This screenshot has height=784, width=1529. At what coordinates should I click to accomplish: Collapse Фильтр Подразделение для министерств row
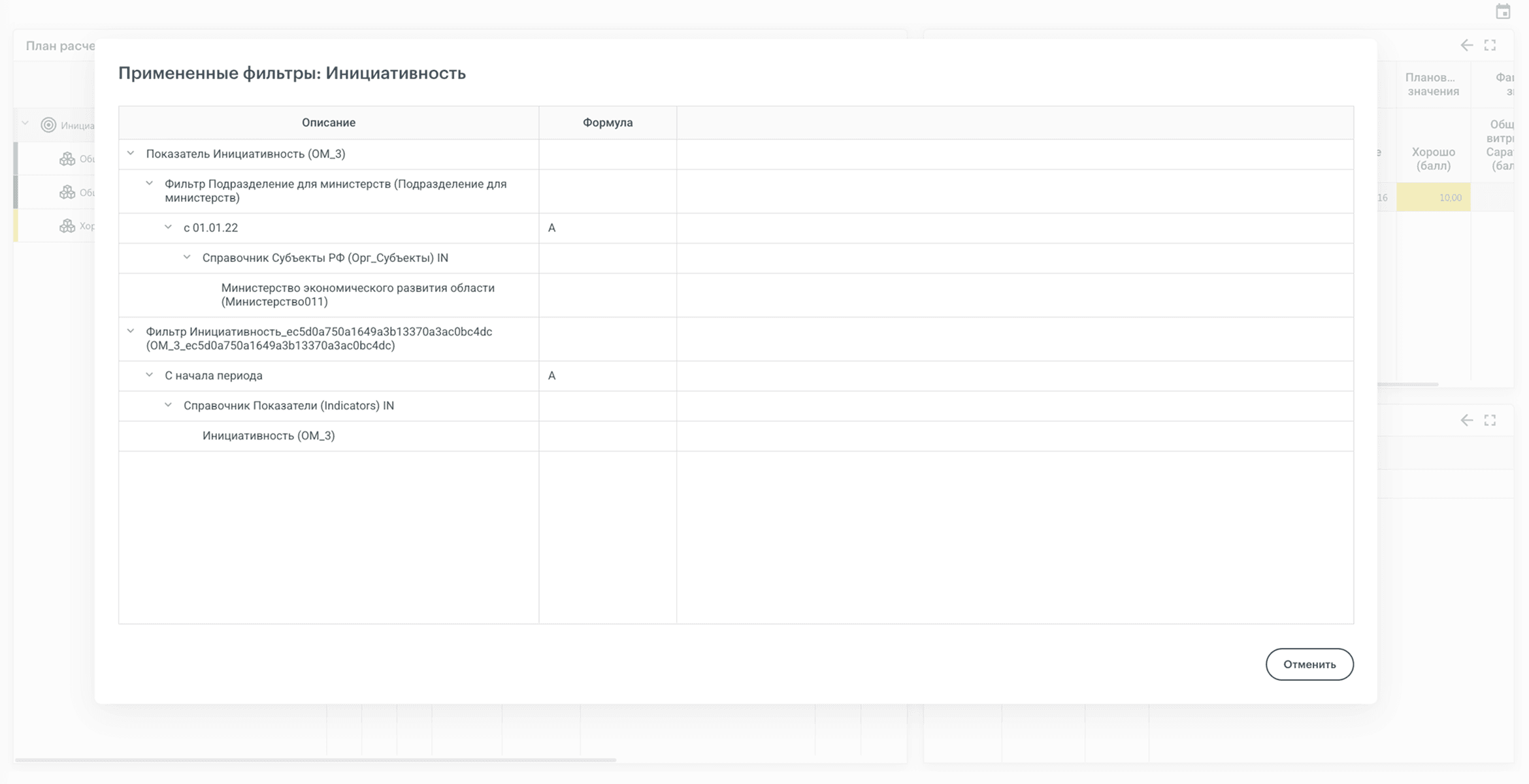pos(150,183)
